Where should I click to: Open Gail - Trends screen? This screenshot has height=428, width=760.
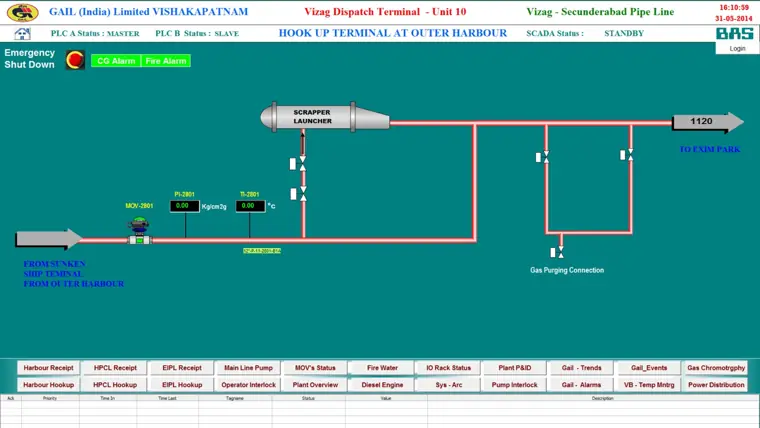(x=582, y=368)
